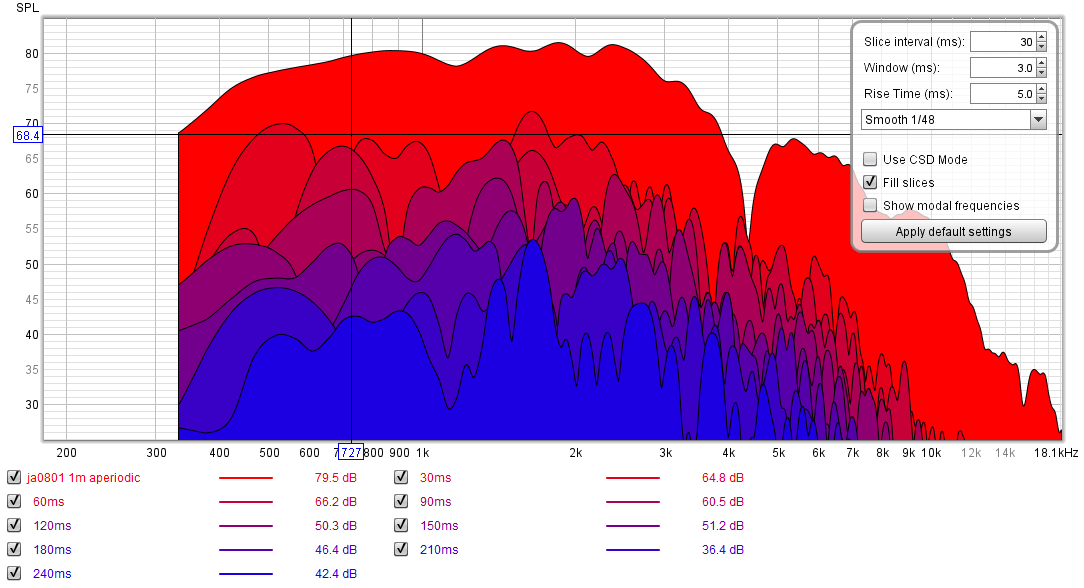
Task: Toggle the 150ms slice checkbox
Action: point(401,525)
